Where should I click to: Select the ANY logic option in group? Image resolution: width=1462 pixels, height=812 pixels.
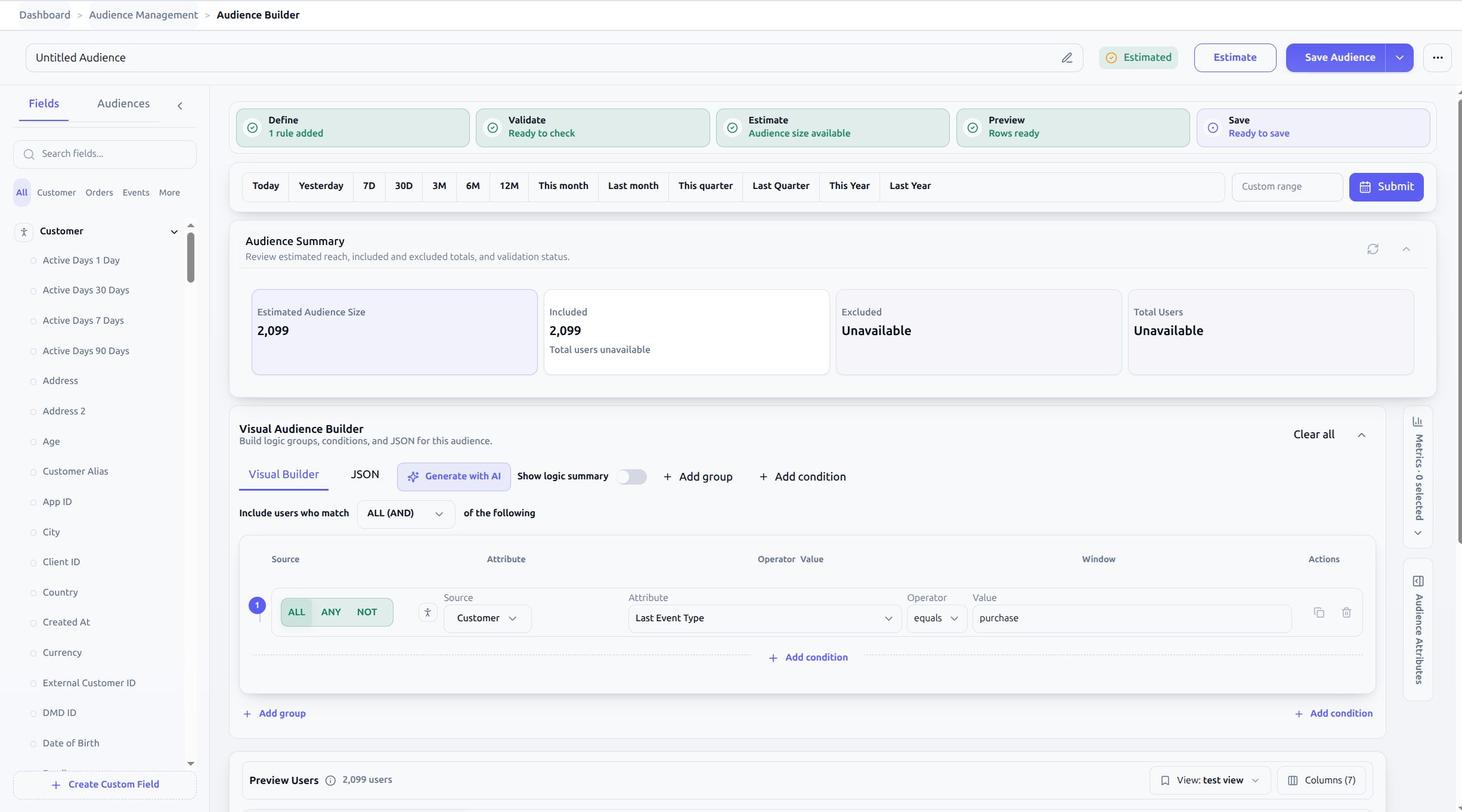pos(331,612)
